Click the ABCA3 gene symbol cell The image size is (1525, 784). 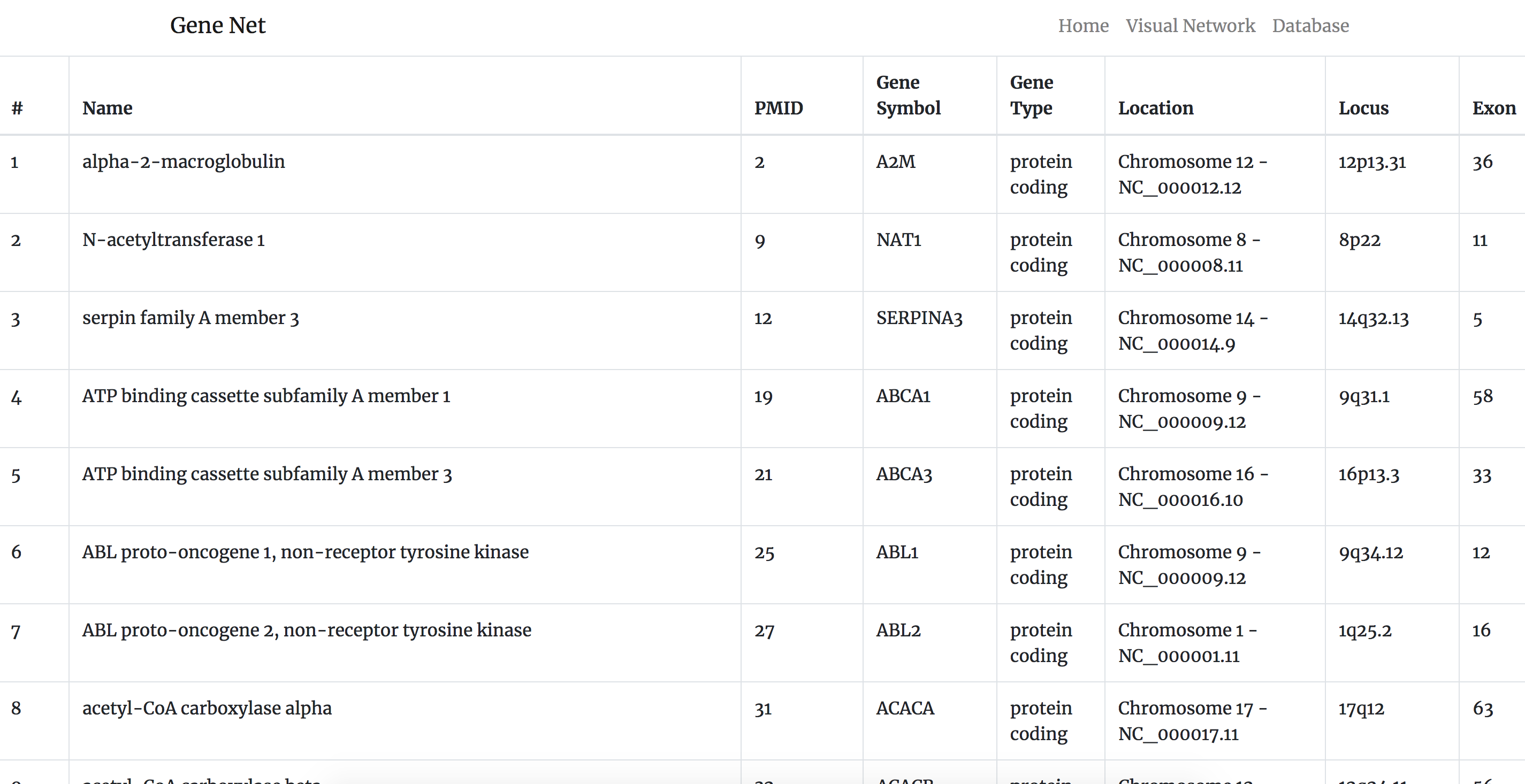[x=903, y=474]
